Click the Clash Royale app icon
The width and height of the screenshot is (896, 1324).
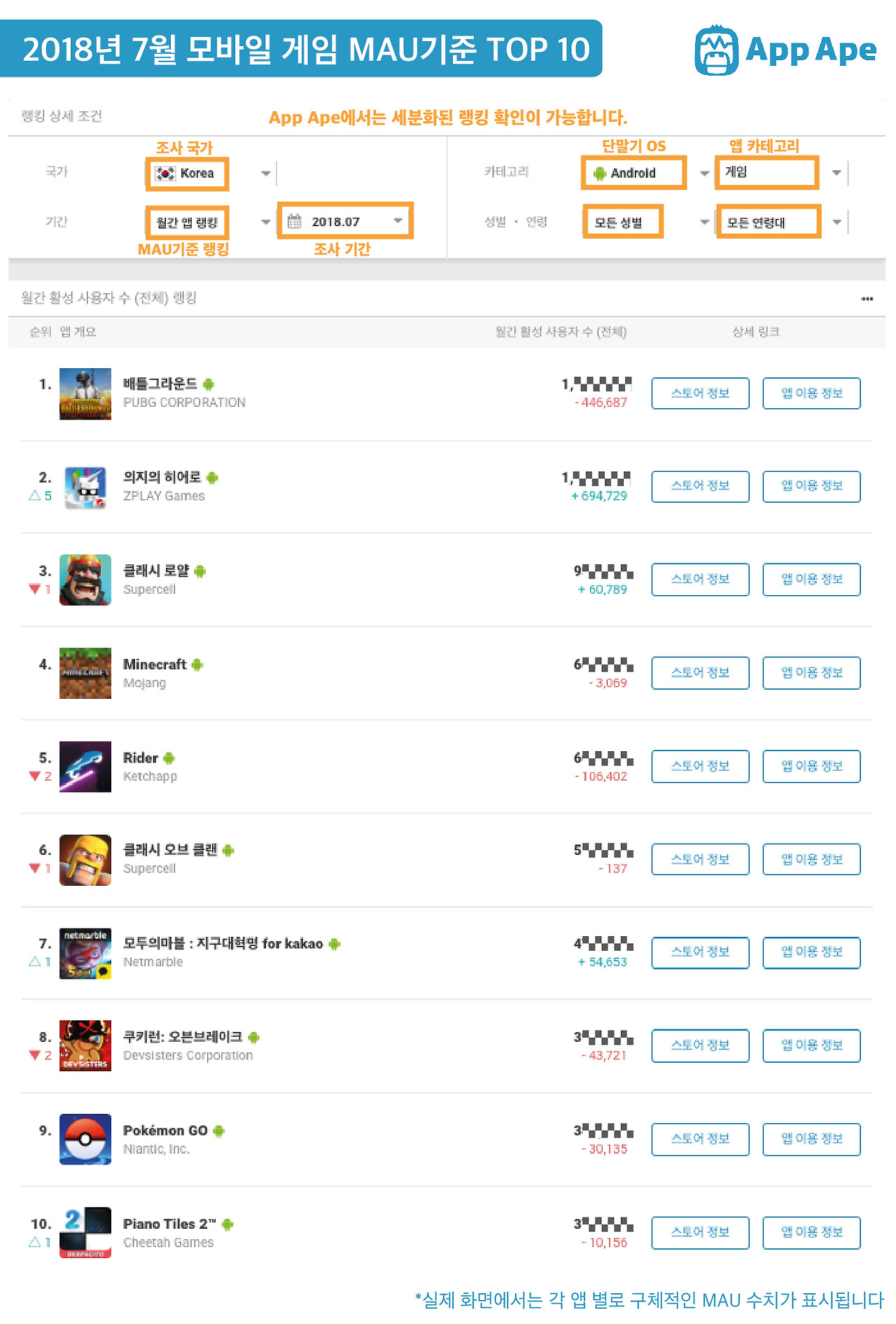click(x=85, y=580)
